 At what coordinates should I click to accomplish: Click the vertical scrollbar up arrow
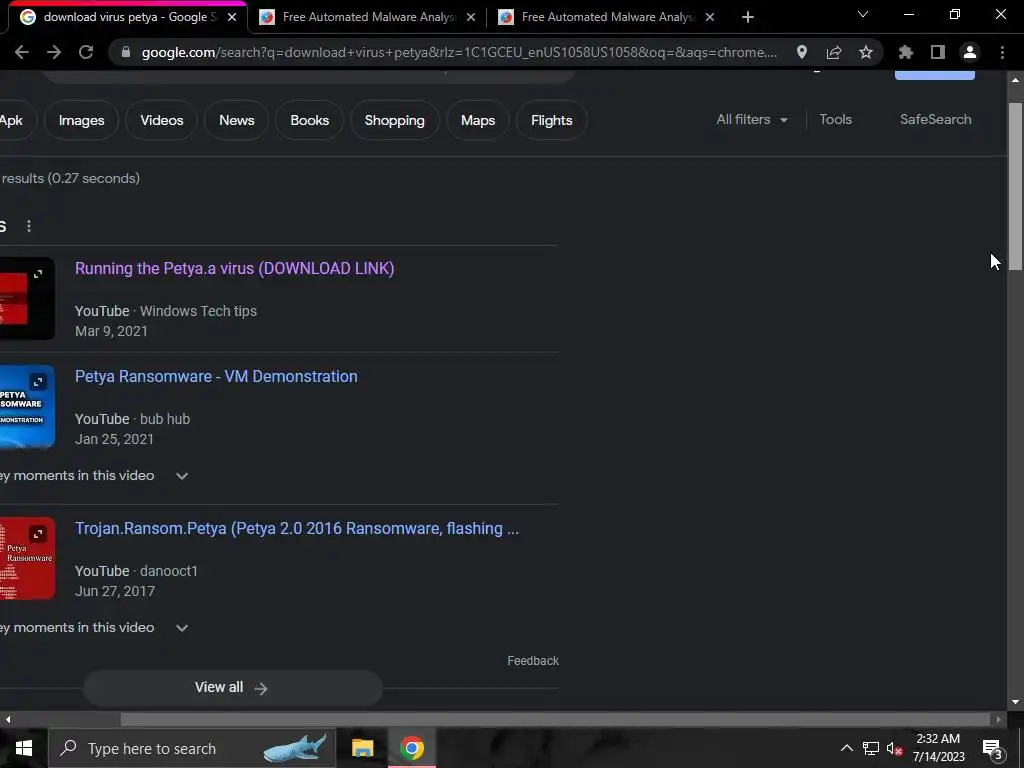[1015, 80]
